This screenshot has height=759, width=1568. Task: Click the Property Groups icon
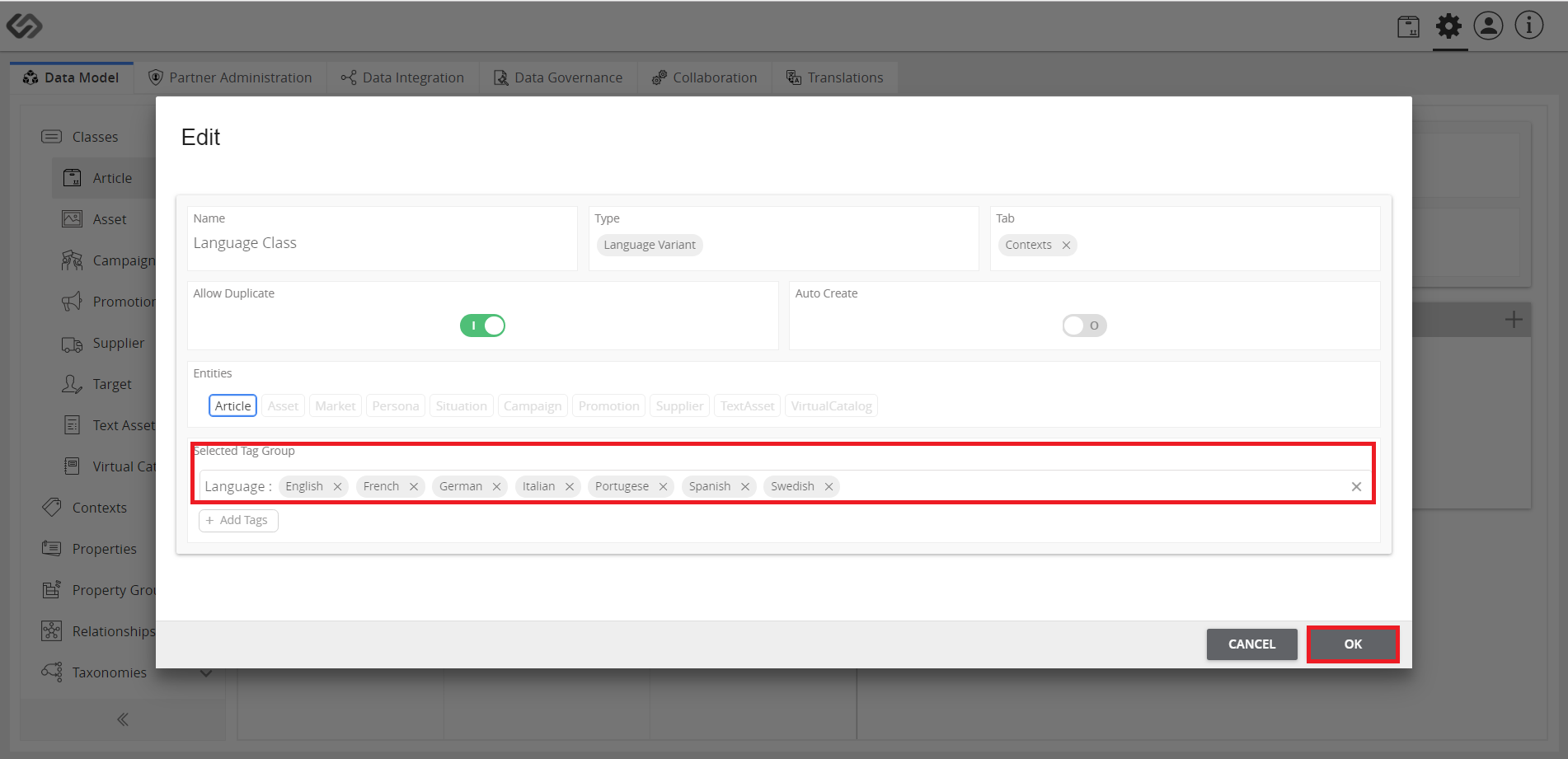pos(52,590)
